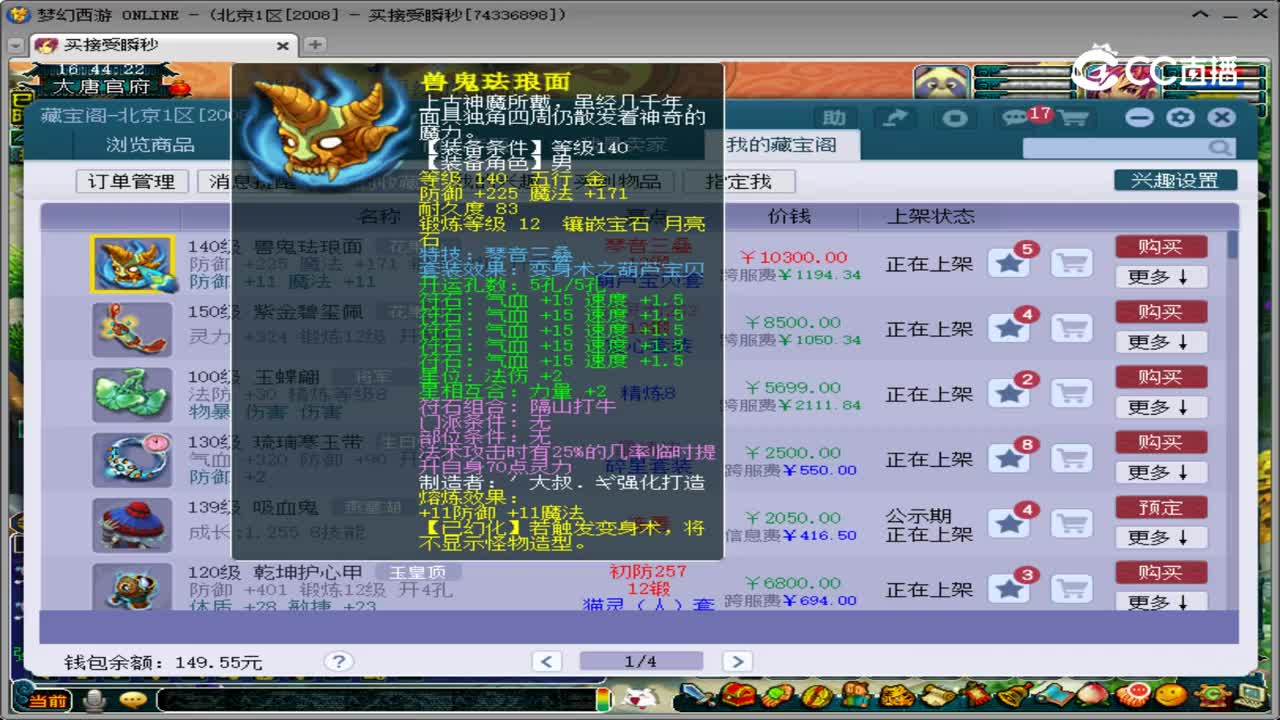Open a new tab with plus button

click(314, 45)
